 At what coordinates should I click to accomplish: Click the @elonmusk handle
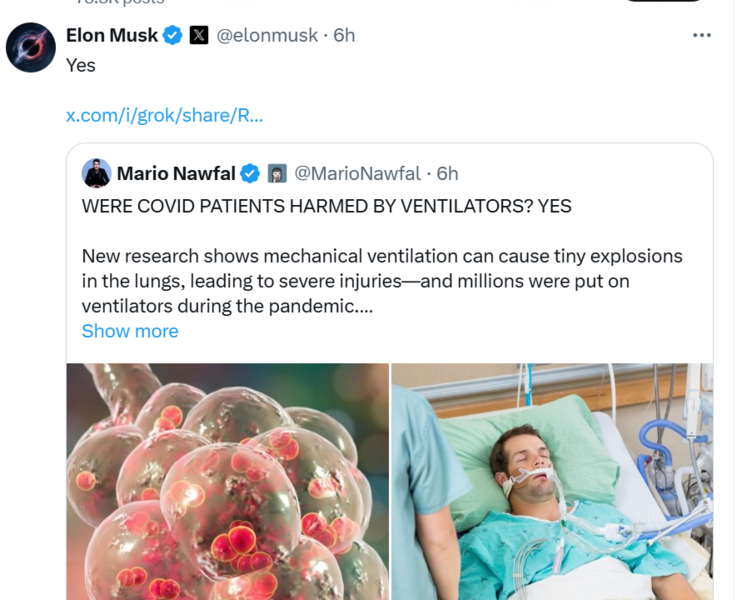(267, 35)
